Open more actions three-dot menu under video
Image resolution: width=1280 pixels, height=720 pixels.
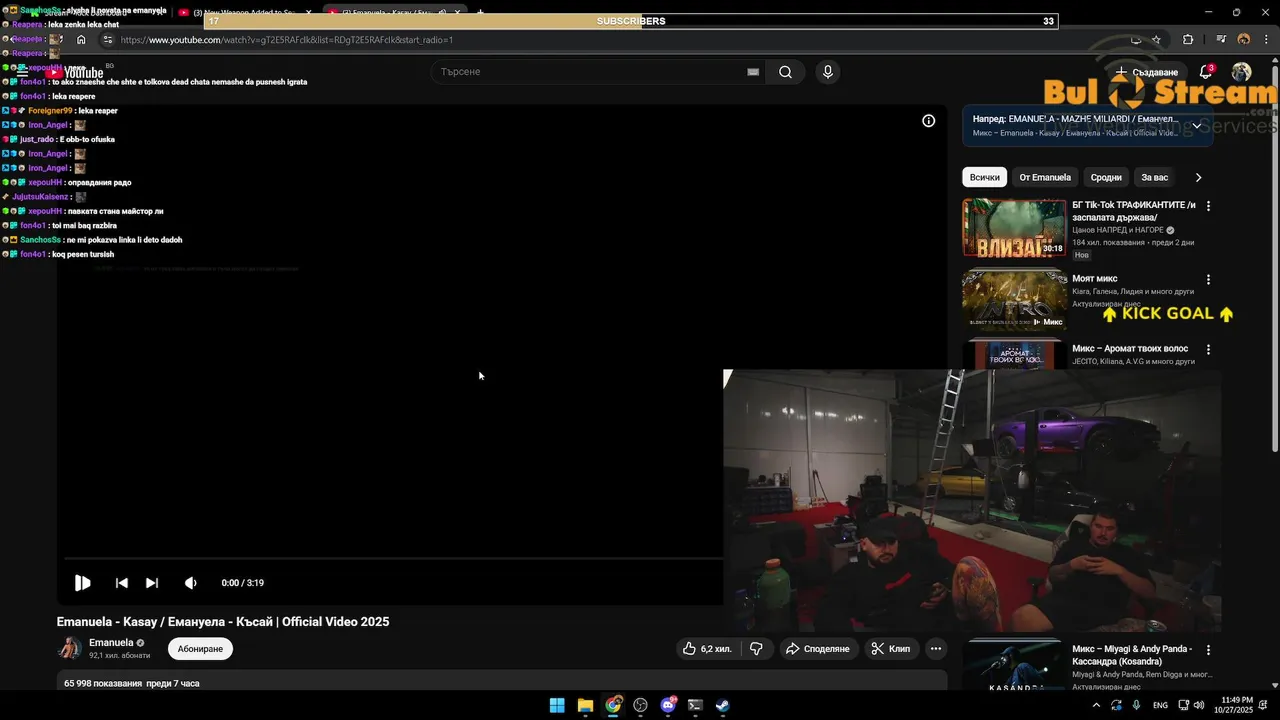(x=936, y=649)
